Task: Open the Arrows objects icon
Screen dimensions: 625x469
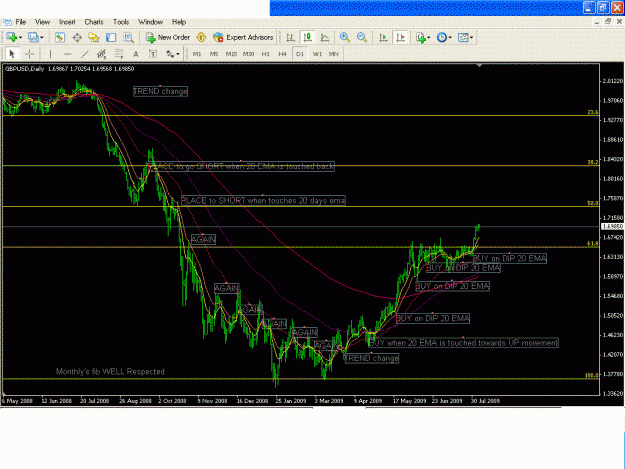Action: [170, 54]
